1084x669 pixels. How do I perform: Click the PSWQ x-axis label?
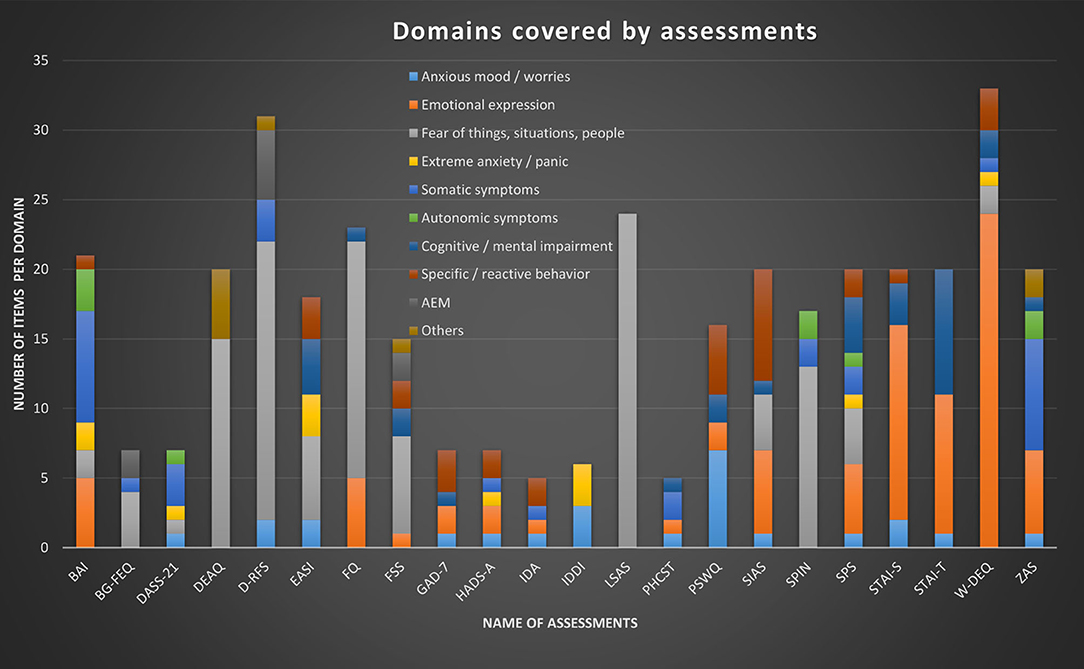[704, 578]
